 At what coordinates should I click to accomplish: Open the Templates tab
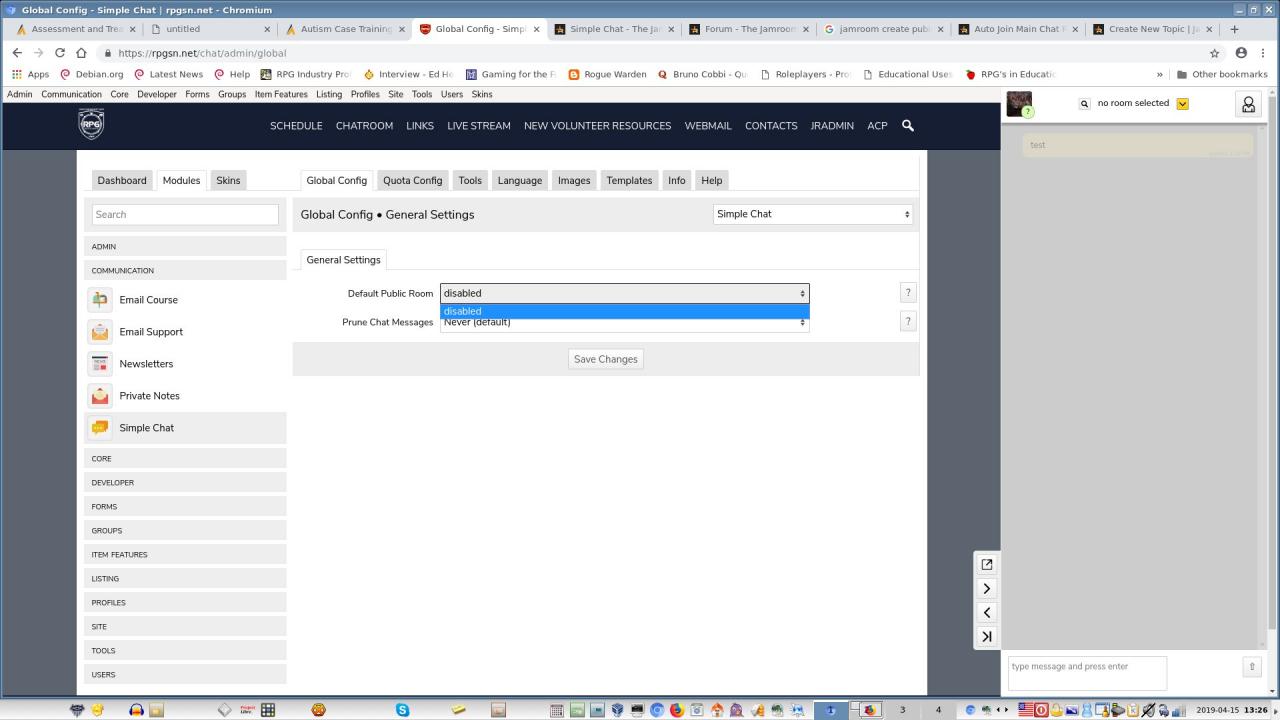pyautogui.click(x=629, y=180)
